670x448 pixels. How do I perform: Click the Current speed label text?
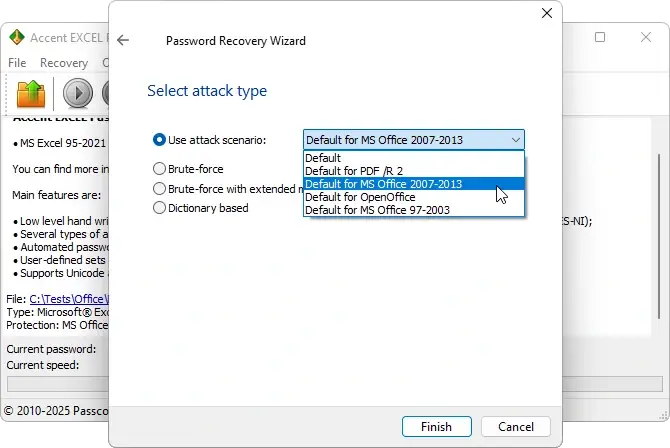[x=43, y=365]
